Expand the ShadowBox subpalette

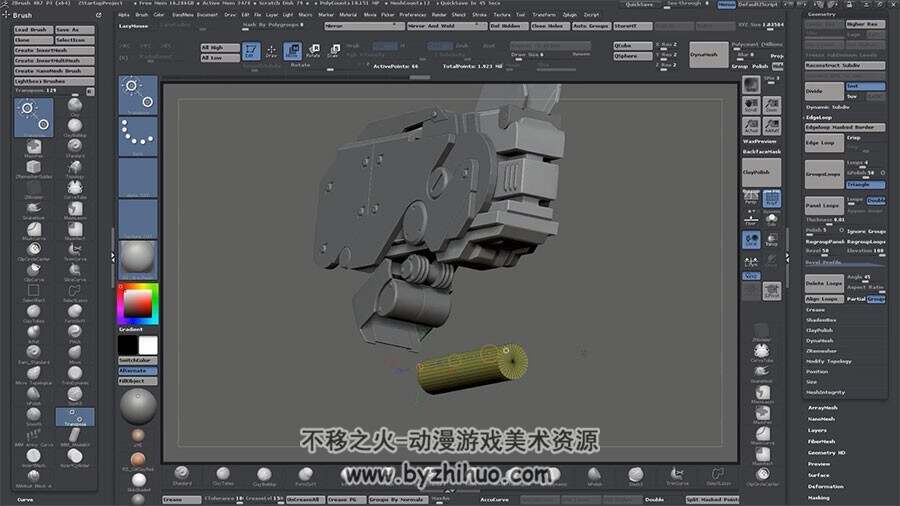tap(821, 320)
